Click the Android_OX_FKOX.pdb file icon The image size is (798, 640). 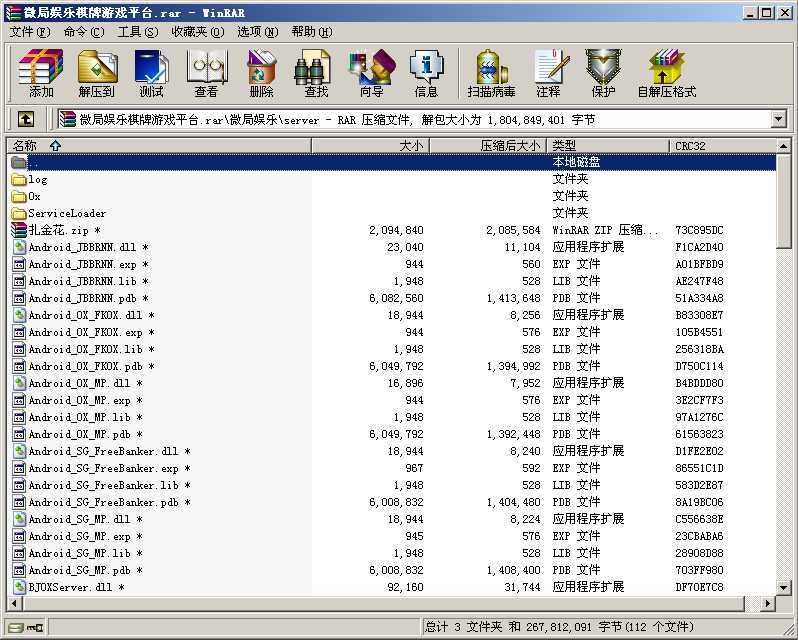coord(19,366)
